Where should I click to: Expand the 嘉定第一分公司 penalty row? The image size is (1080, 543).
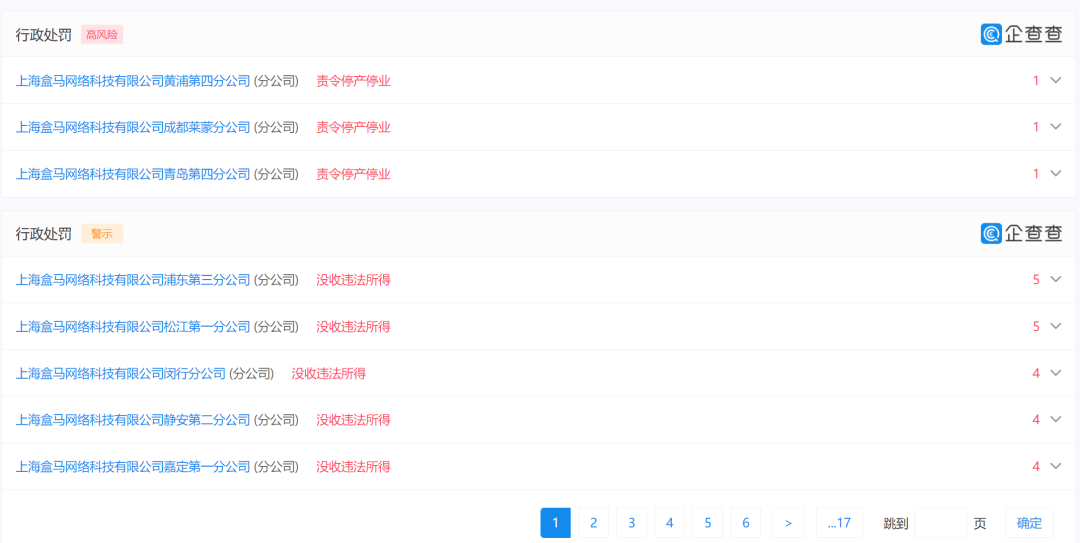pos(1055,466)
